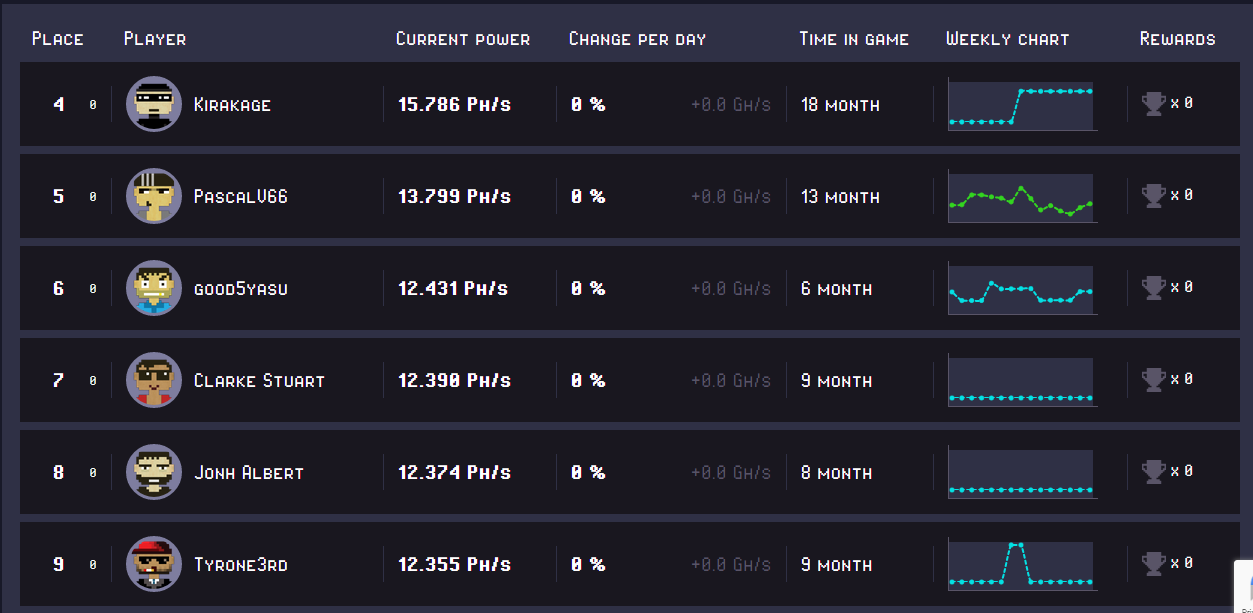1253x613 pixels.
Task: Click the trophy icon in Tyrone3rd's row
Action: point(1154,563)
